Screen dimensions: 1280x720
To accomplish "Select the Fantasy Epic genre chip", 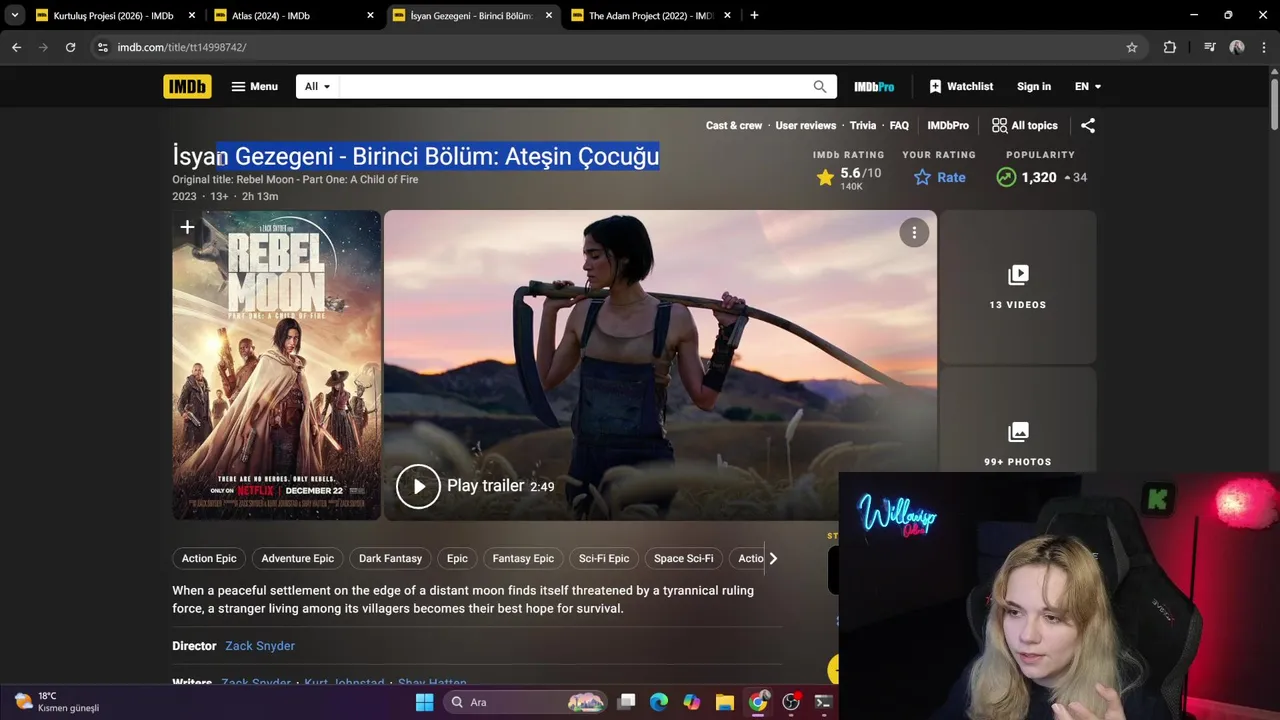I will tap(523, 559).
